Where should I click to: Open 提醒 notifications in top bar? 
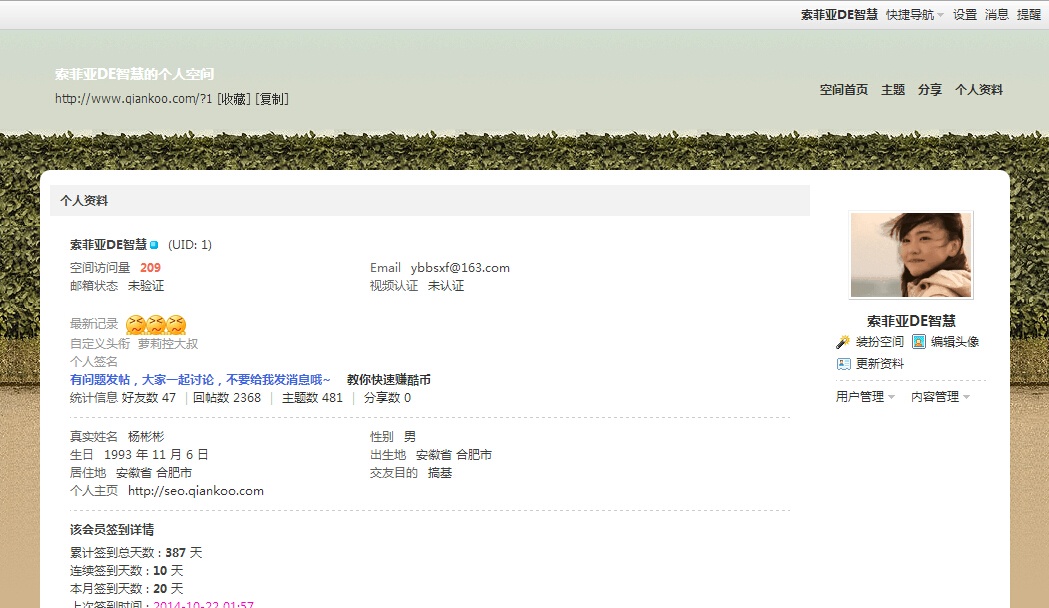pos(1029,15)
